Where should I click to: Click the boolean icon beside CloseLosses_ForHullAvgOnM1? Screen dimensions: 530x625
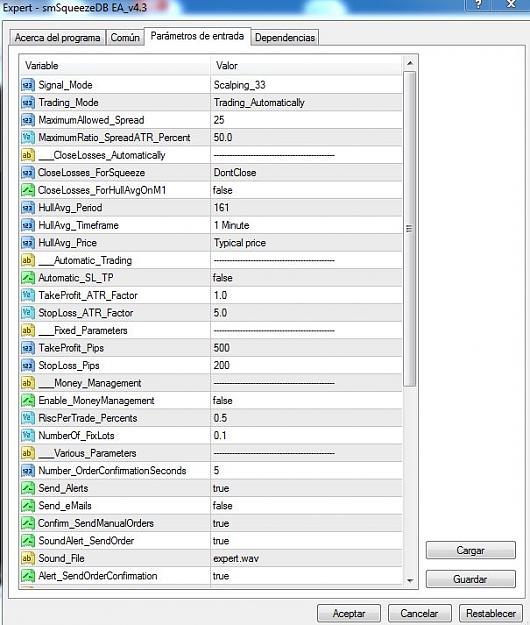click(x=28, y=190)
